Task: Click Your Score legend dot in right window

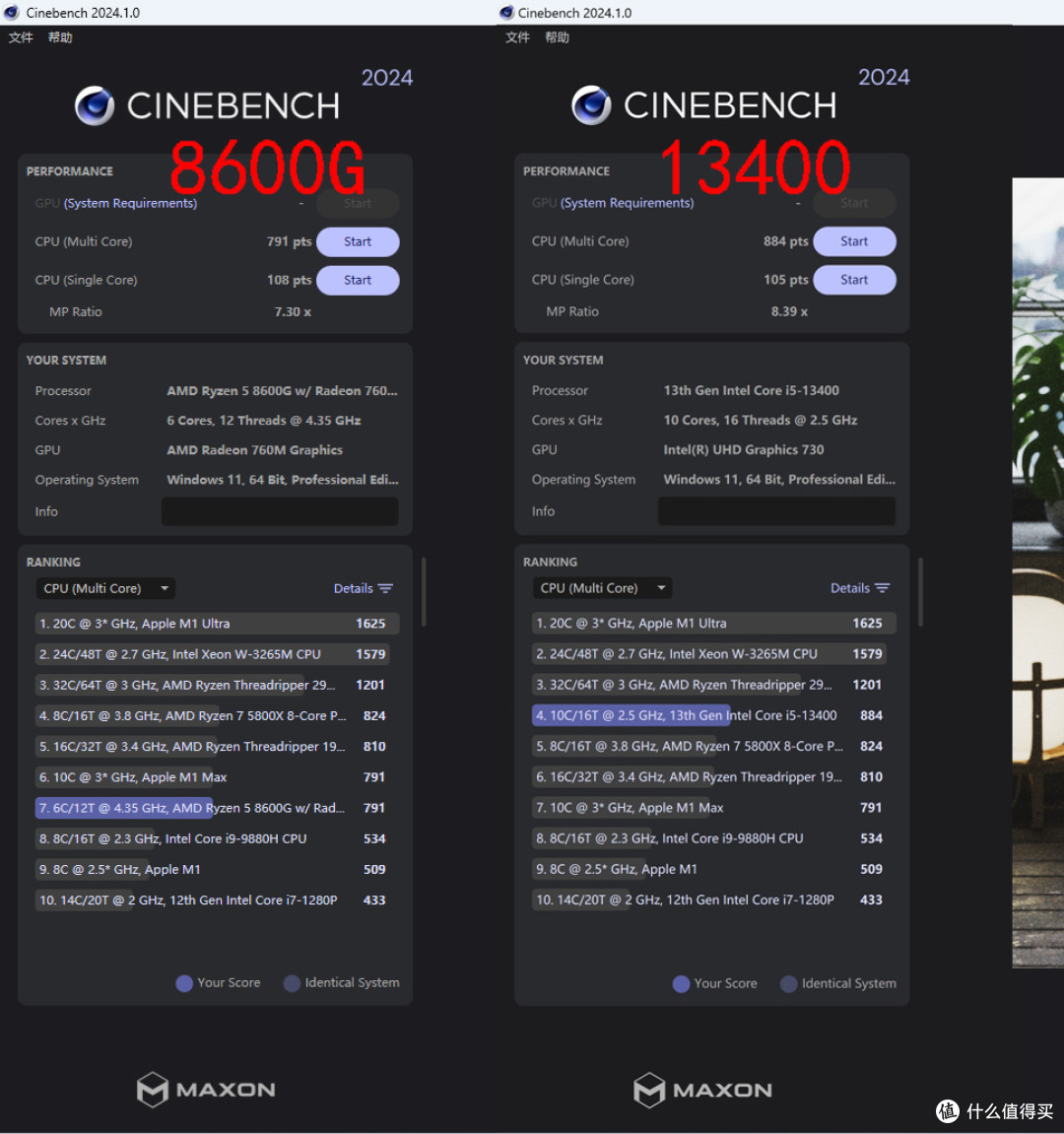Action: click(682, 983)
